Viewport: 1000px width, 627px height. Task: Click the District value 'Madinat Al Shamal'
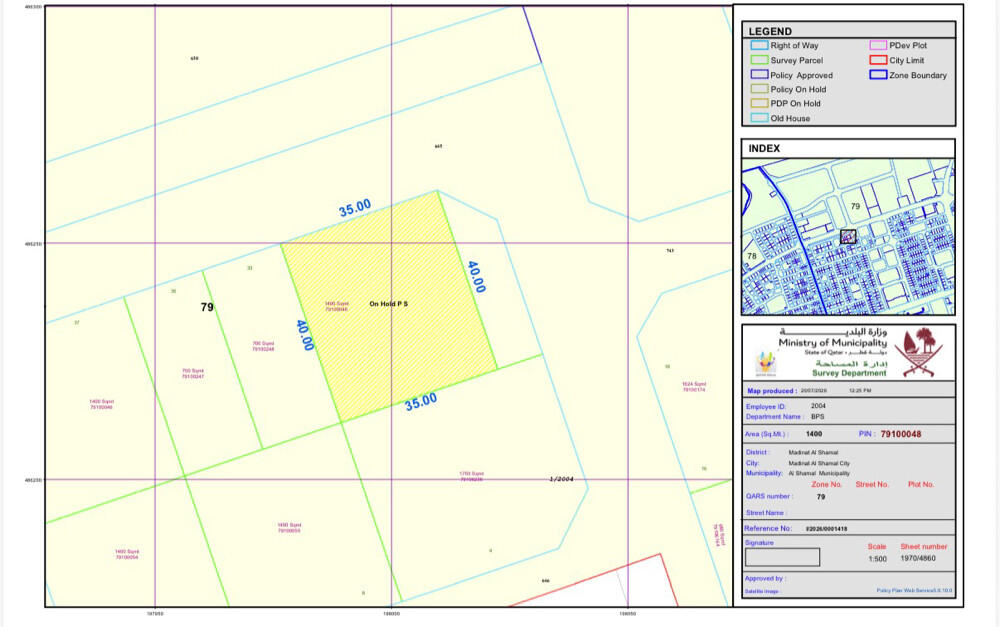click(x=813, y=452)
